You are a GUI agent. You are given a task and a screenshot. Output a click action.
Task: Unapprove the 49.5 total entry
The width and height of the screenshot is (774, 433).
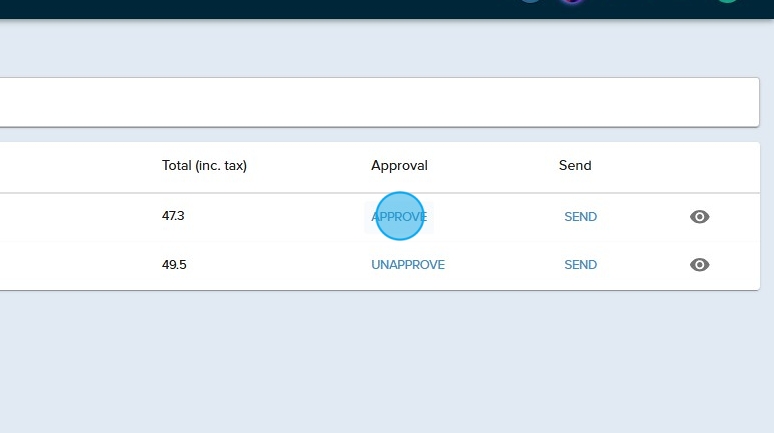[407, 265]
